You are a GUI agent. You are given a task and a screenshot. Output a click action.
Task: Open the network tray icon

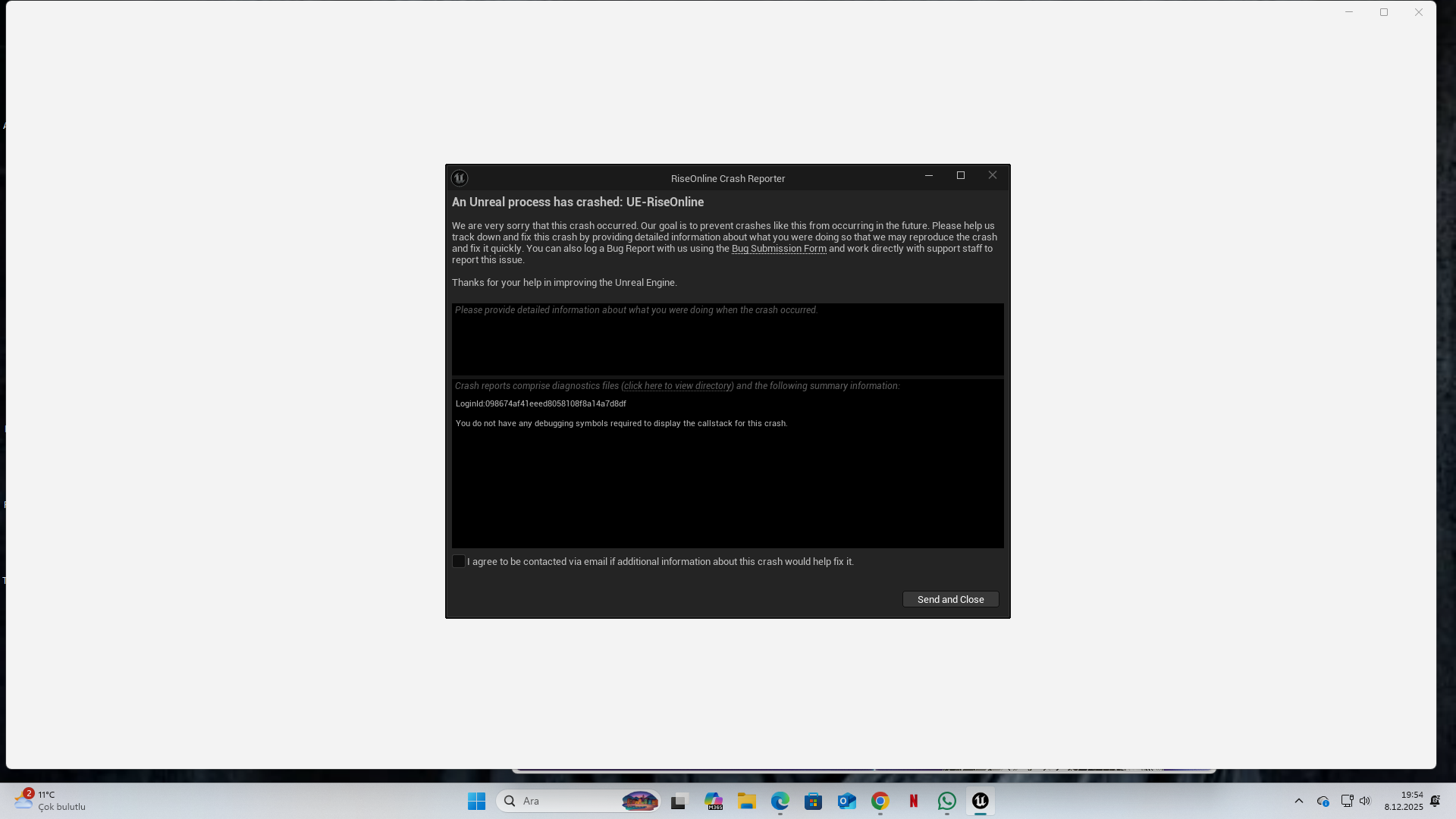[x=1347, y=801]
